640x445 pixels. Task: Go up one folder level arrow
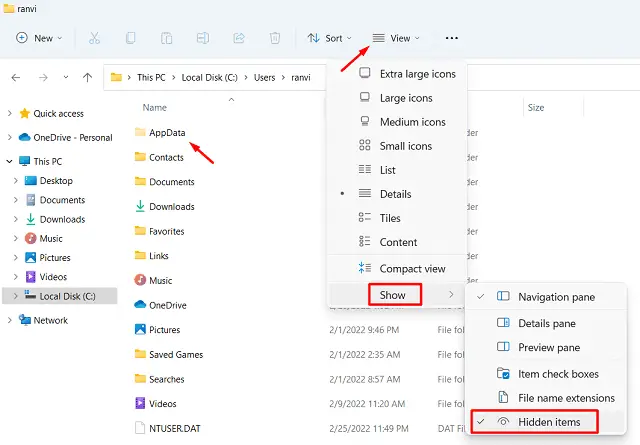click(x=87, y=78)
